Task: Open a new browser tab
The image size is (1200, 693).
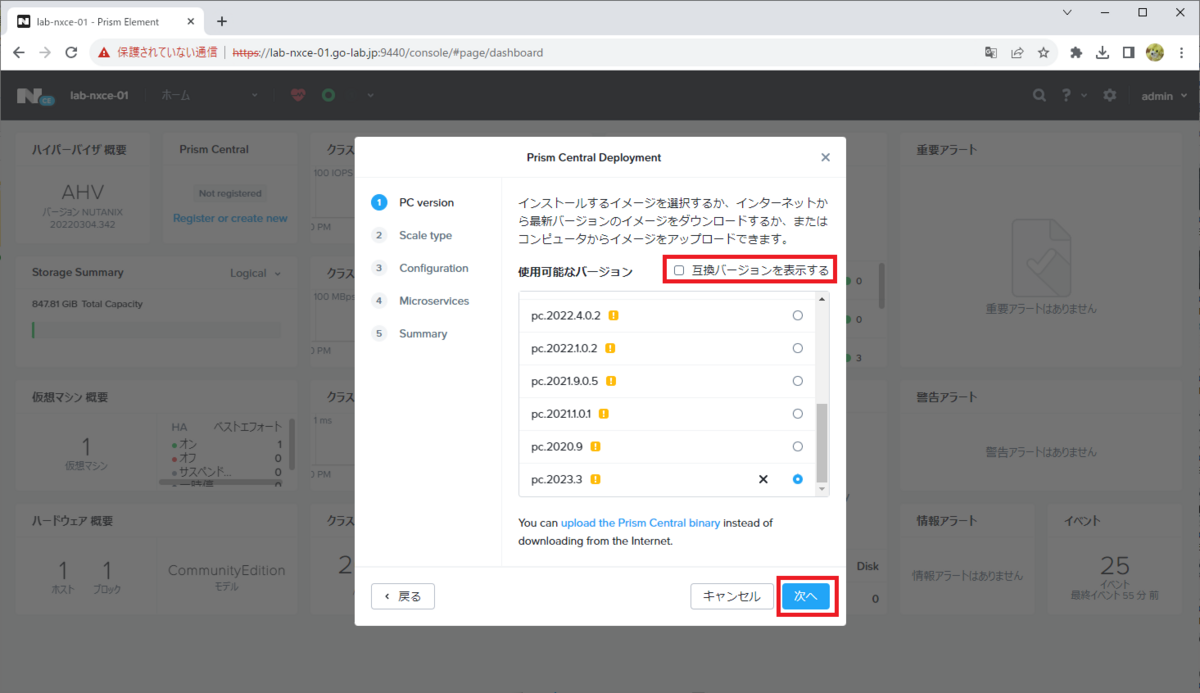Action: tap(222, 21)
